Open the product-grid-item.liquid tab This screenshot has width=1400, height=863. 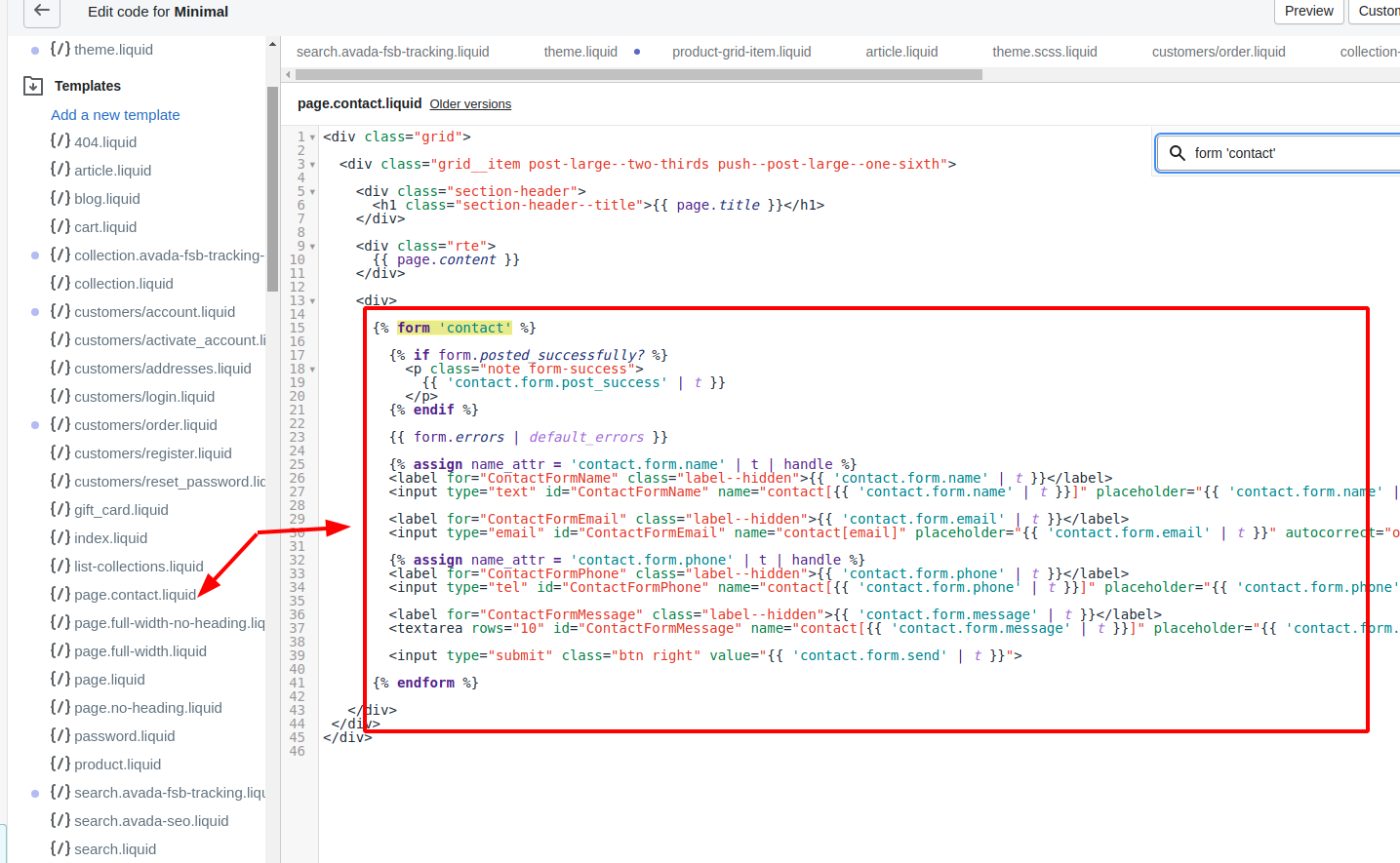click(741, 52)
